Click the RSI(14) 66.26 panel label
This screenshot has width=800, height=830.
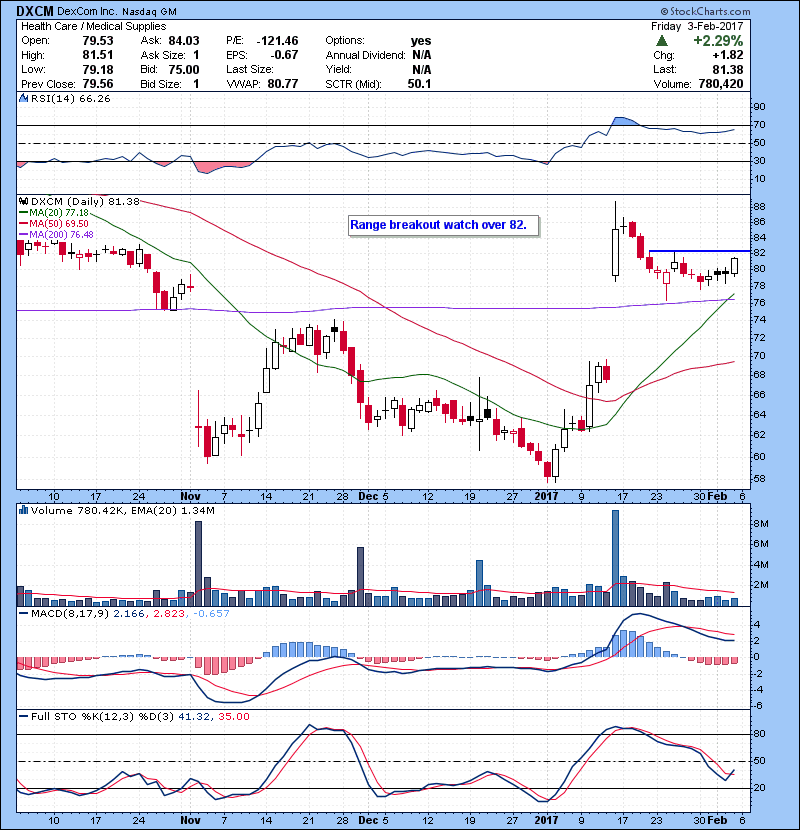coord(71,98)
